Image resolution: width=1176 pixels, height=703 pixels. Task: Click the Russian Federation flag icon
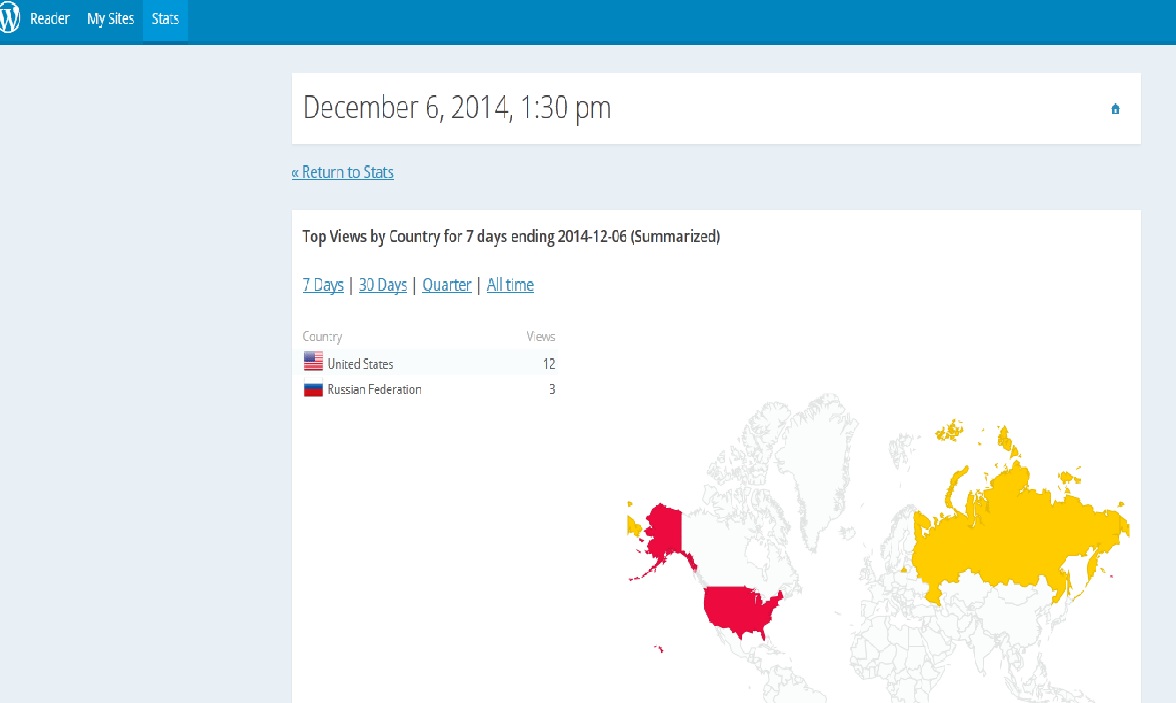(x=313, y=390)
